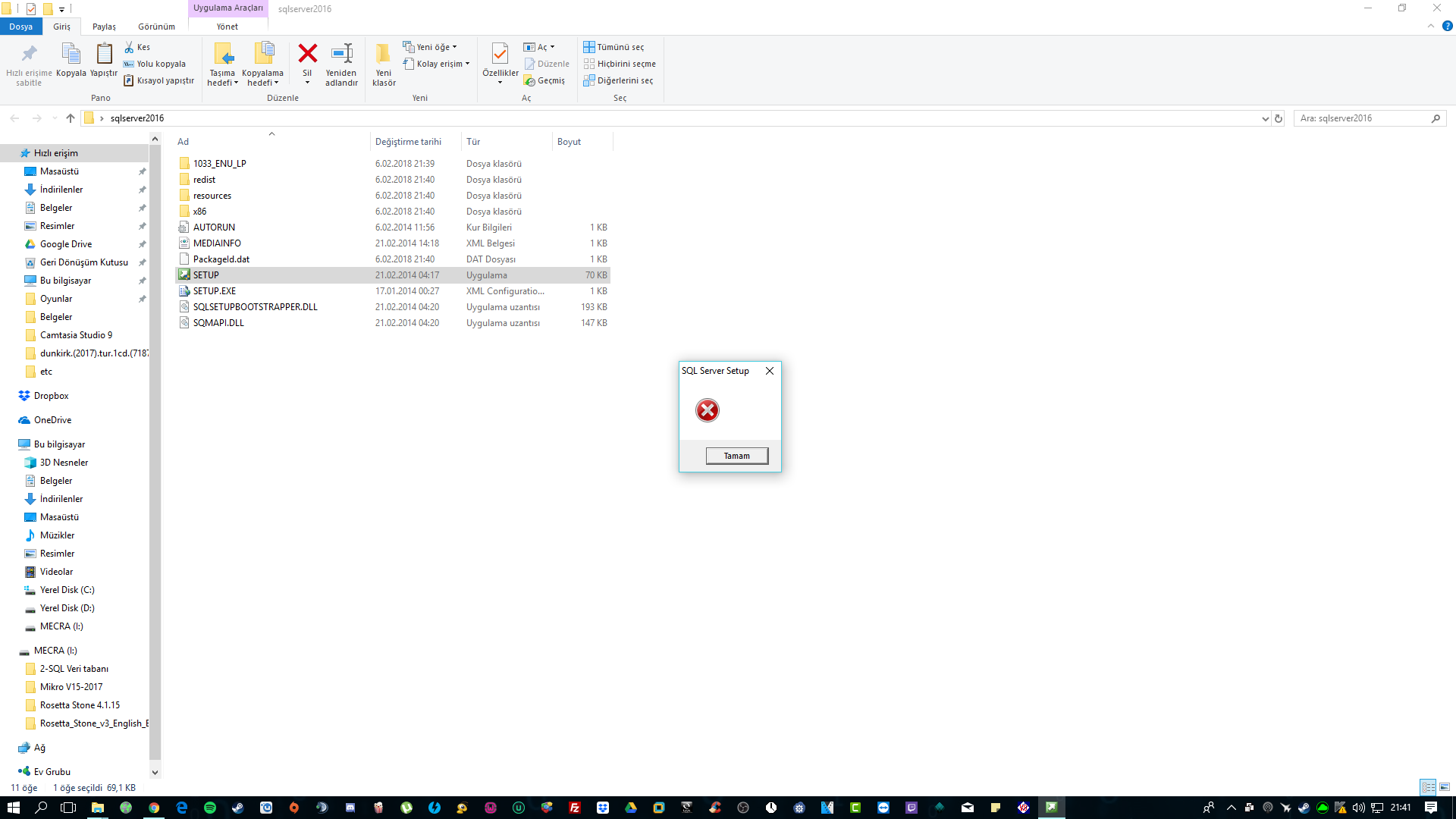Open Mikro V15-2017 folder in sidebar

tap(71, 687)
